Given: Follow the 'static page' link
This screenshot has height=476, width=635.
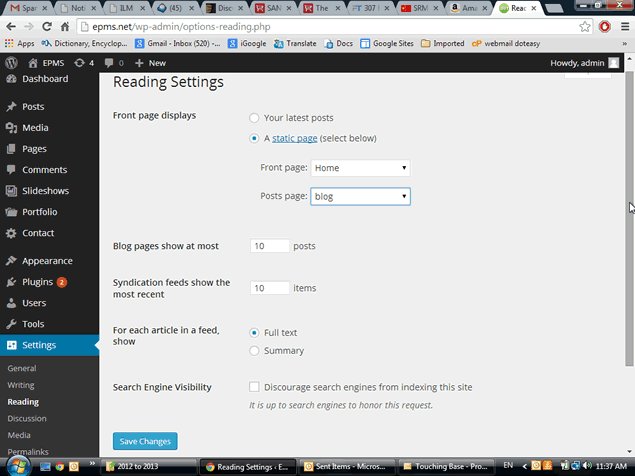Looking at the screenshot, I should point(294,138).
